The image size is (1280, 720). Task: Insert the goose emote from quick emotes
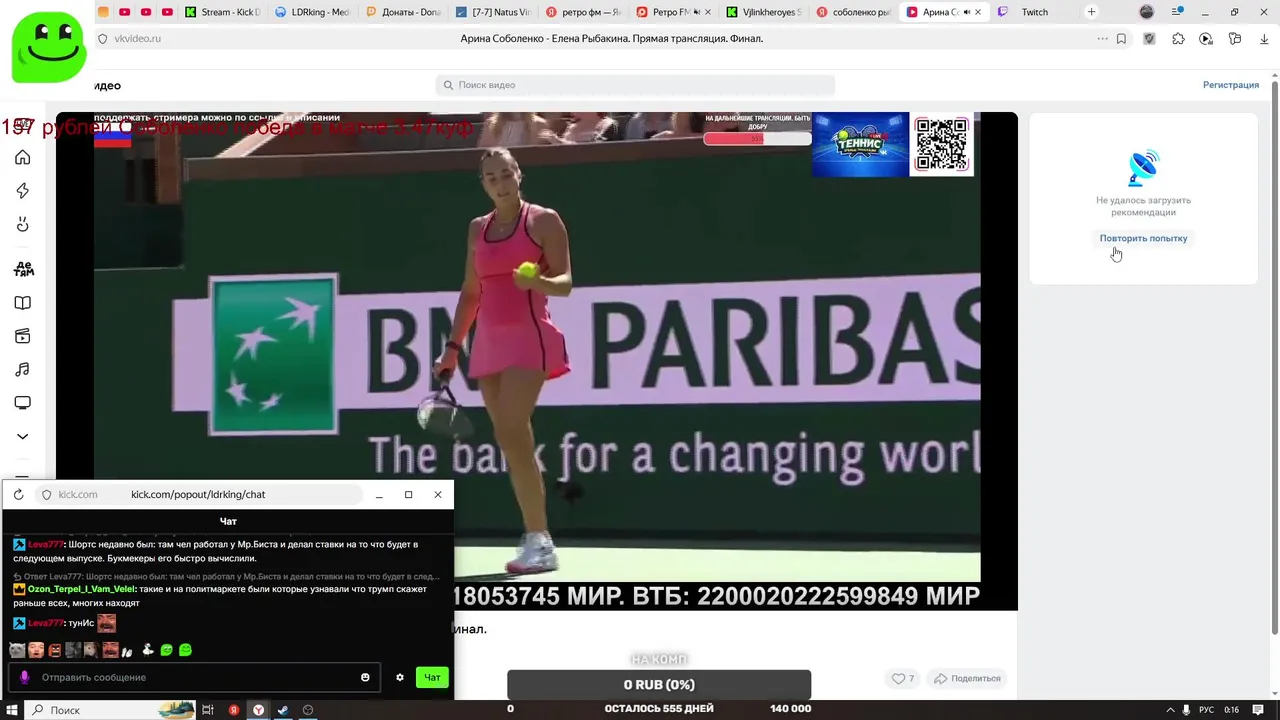(x=148, y=650)
